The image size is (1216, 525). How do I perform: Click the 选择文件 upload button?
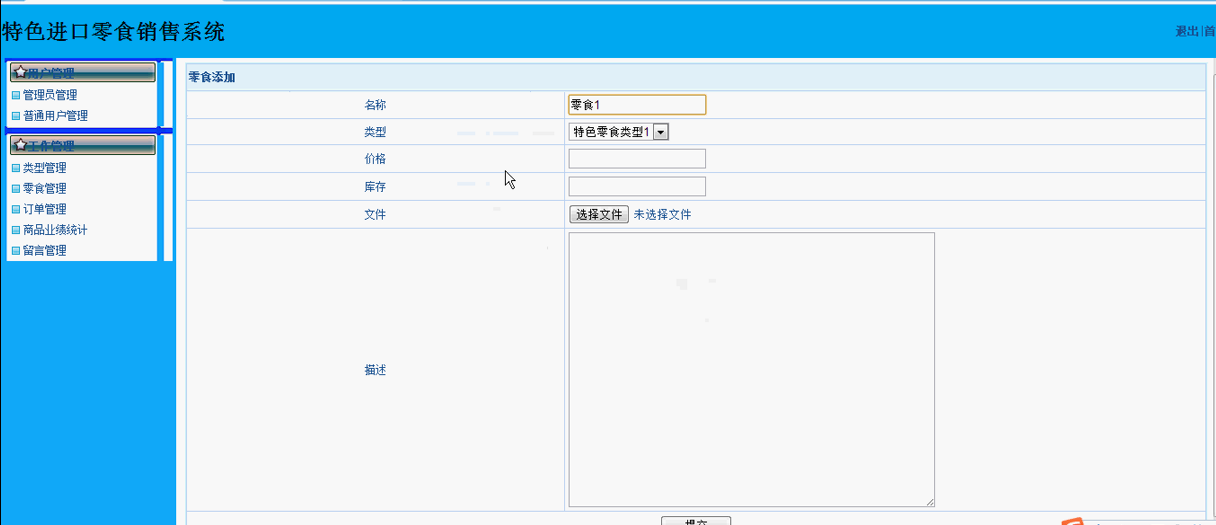[599, 214]
